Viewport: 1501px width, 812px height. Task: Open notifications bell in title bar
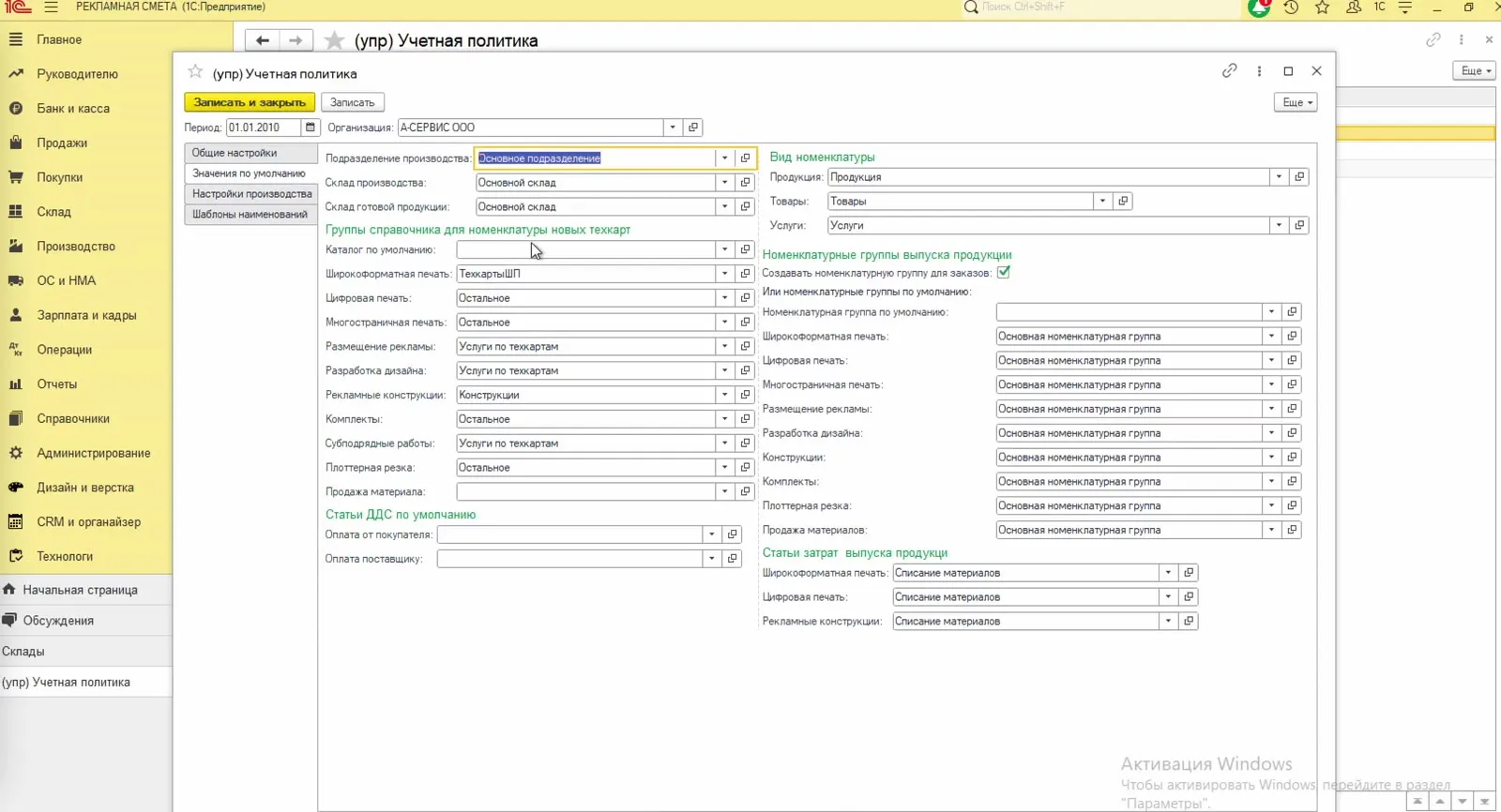pyautogui.click(x=1259, y=8)
